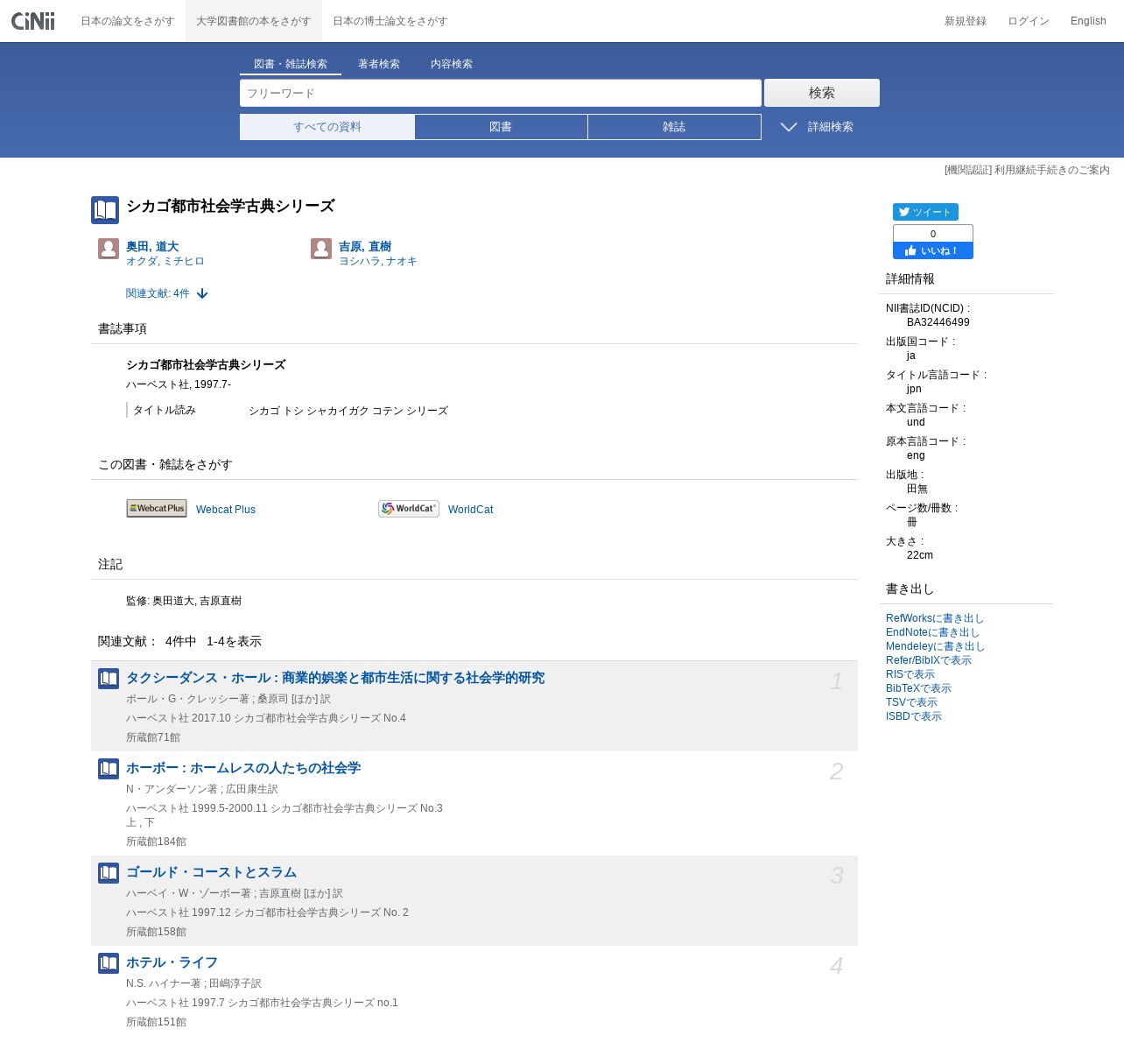Click book icon for ホテル・ライフ entry
Viewport: 1124px width, 1064px height.
tap(109, 963)
